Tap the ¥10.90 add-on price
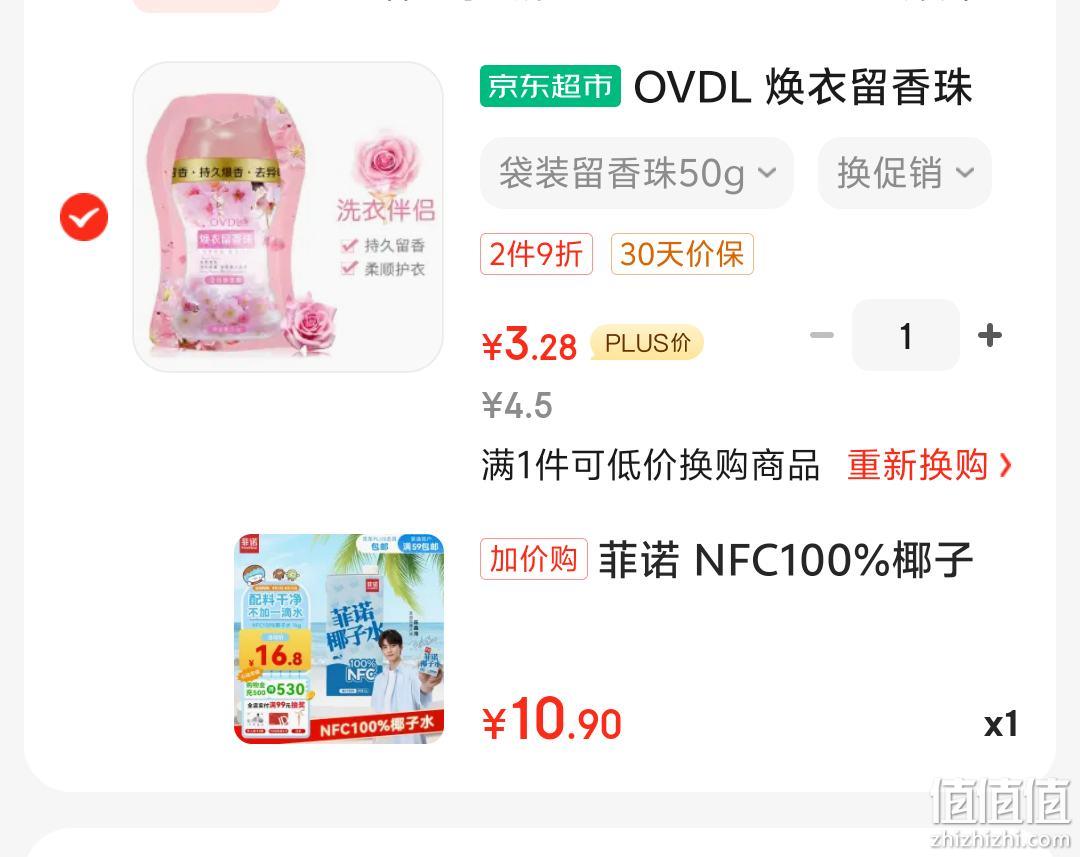 click(x=551, y=720)
